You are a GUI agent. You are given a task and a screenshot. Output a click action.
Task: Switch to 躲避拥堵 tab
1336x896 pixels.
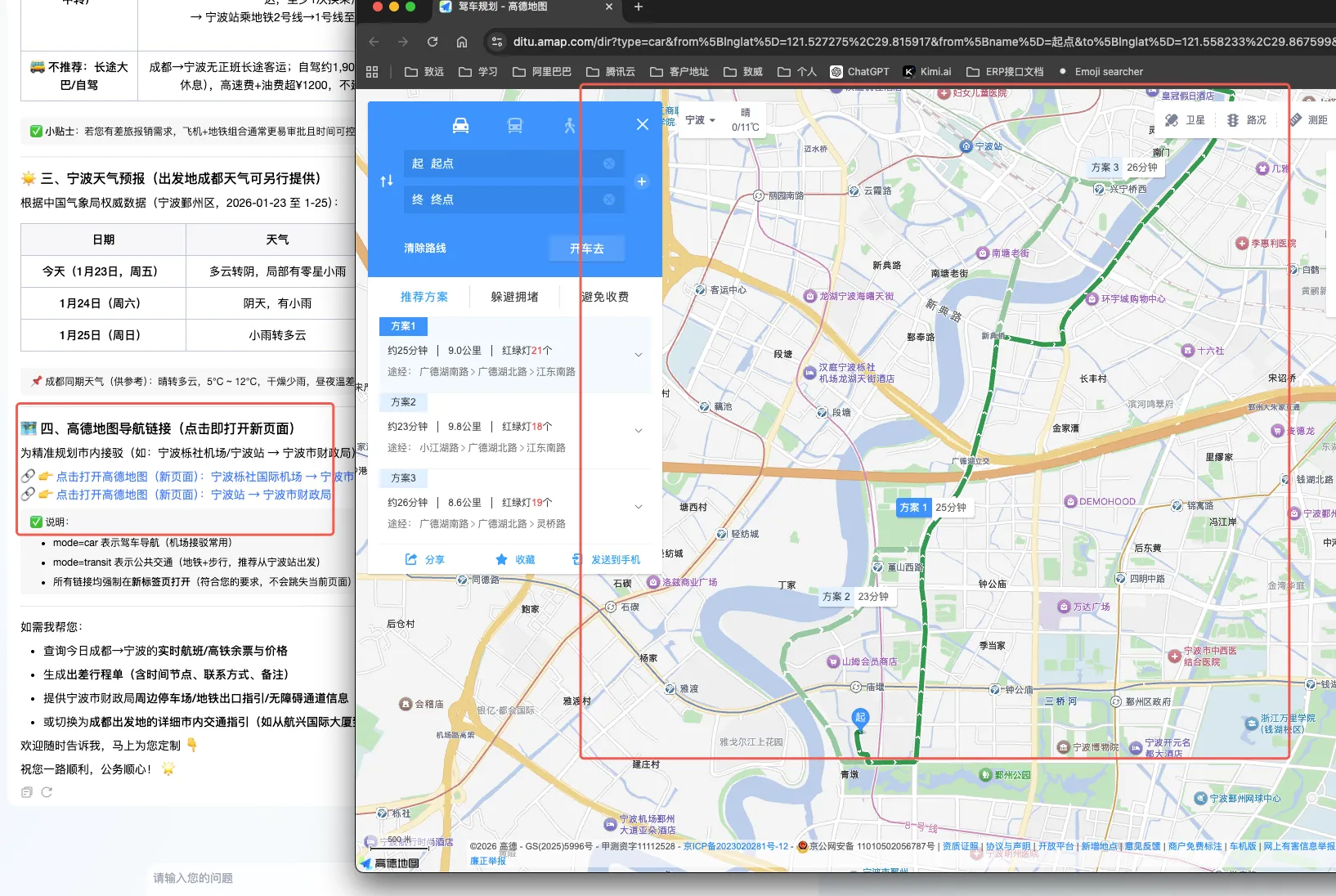514,297
